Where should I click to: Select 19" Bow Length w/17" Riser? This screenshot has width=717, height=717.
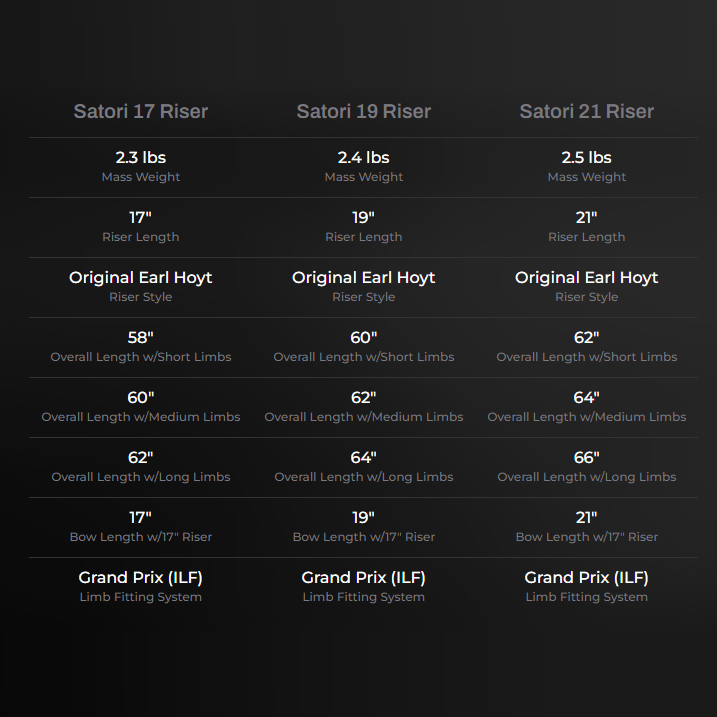364,518
